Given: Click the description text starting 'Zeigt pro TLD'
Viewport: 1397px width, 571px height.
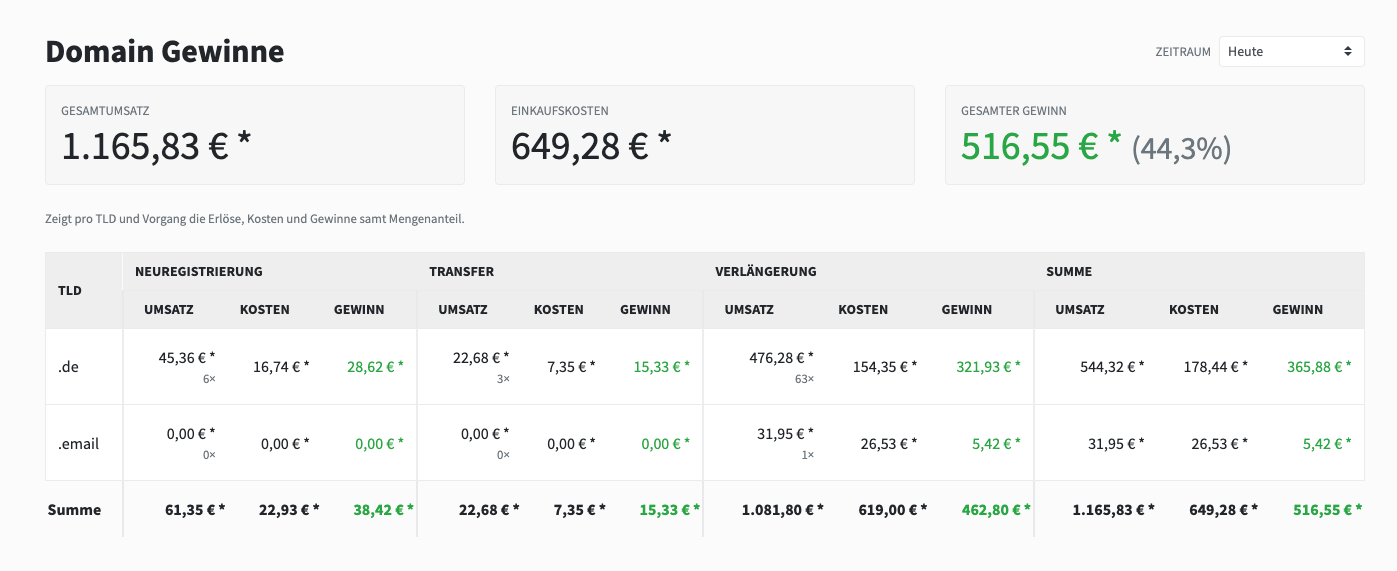Looking at the screenshot, I should pyautogui.click(x=255, y=218).
